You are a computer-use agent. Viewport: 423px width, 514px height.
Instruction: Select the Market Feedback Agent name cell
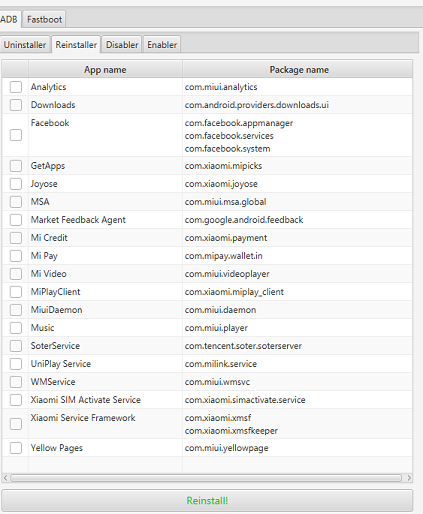105,220
